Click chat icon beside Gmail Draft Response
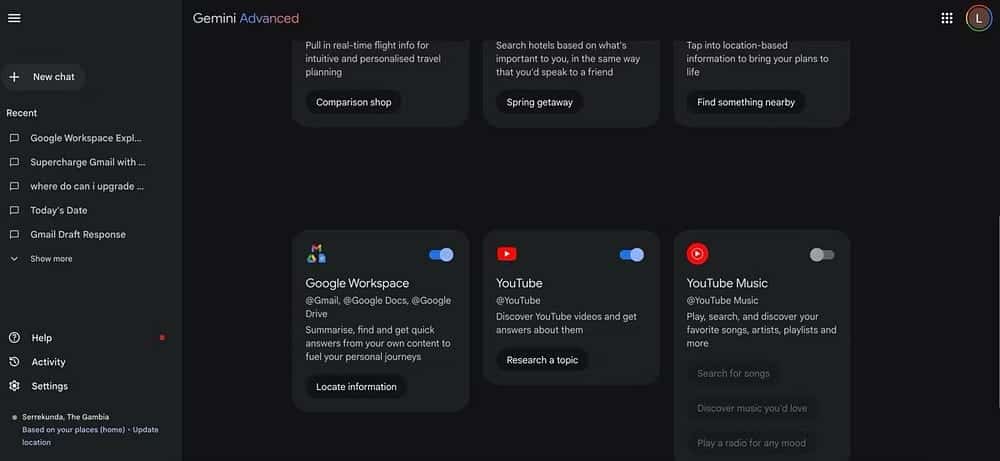 tap(14, 235)
